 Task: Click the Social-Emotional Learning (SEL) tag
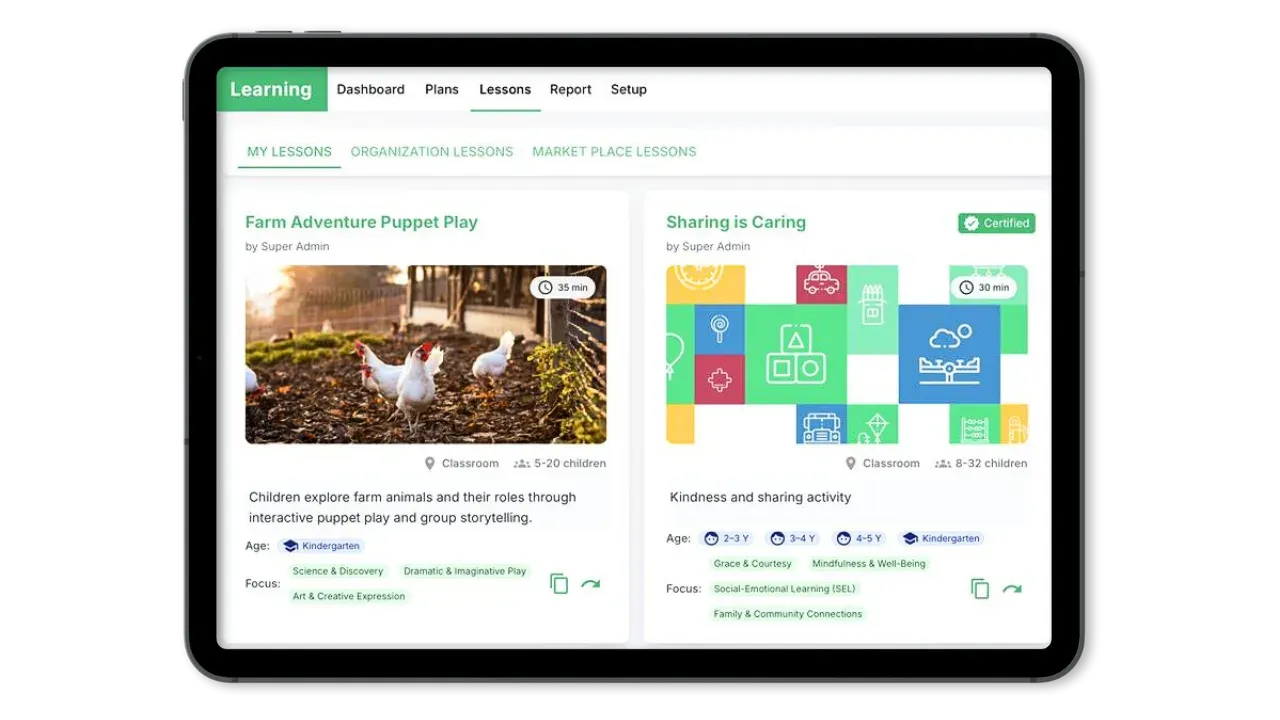click(x=785, y=589)
